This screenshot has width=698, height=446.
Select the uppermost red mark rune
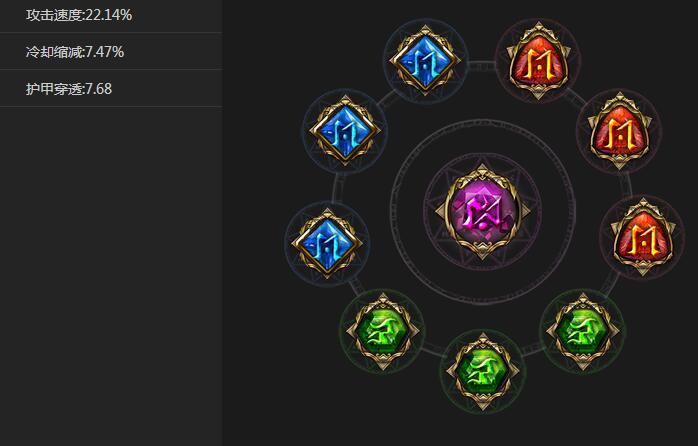pyautogui.click(x=538, y=61)
